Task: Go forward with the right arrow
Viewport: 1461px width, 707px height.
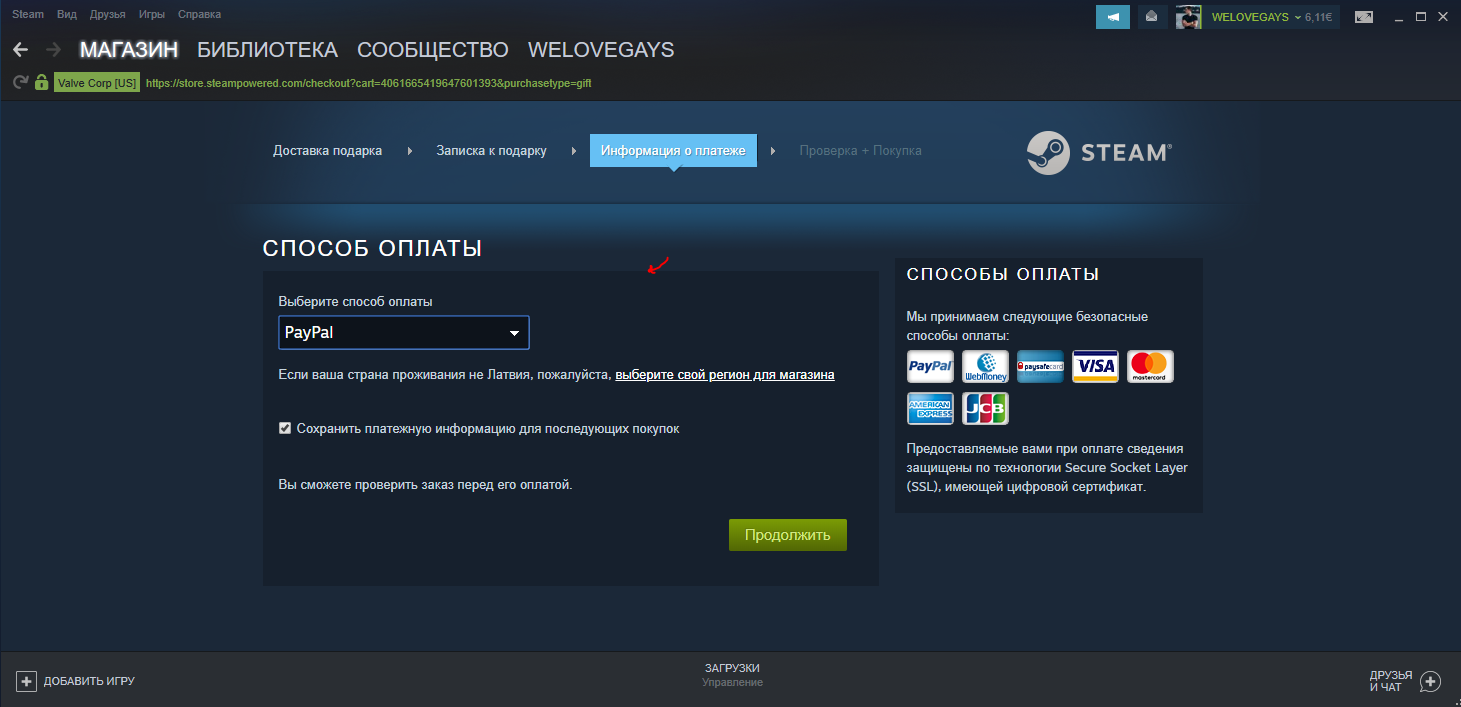Action: (x=53, y=49)
